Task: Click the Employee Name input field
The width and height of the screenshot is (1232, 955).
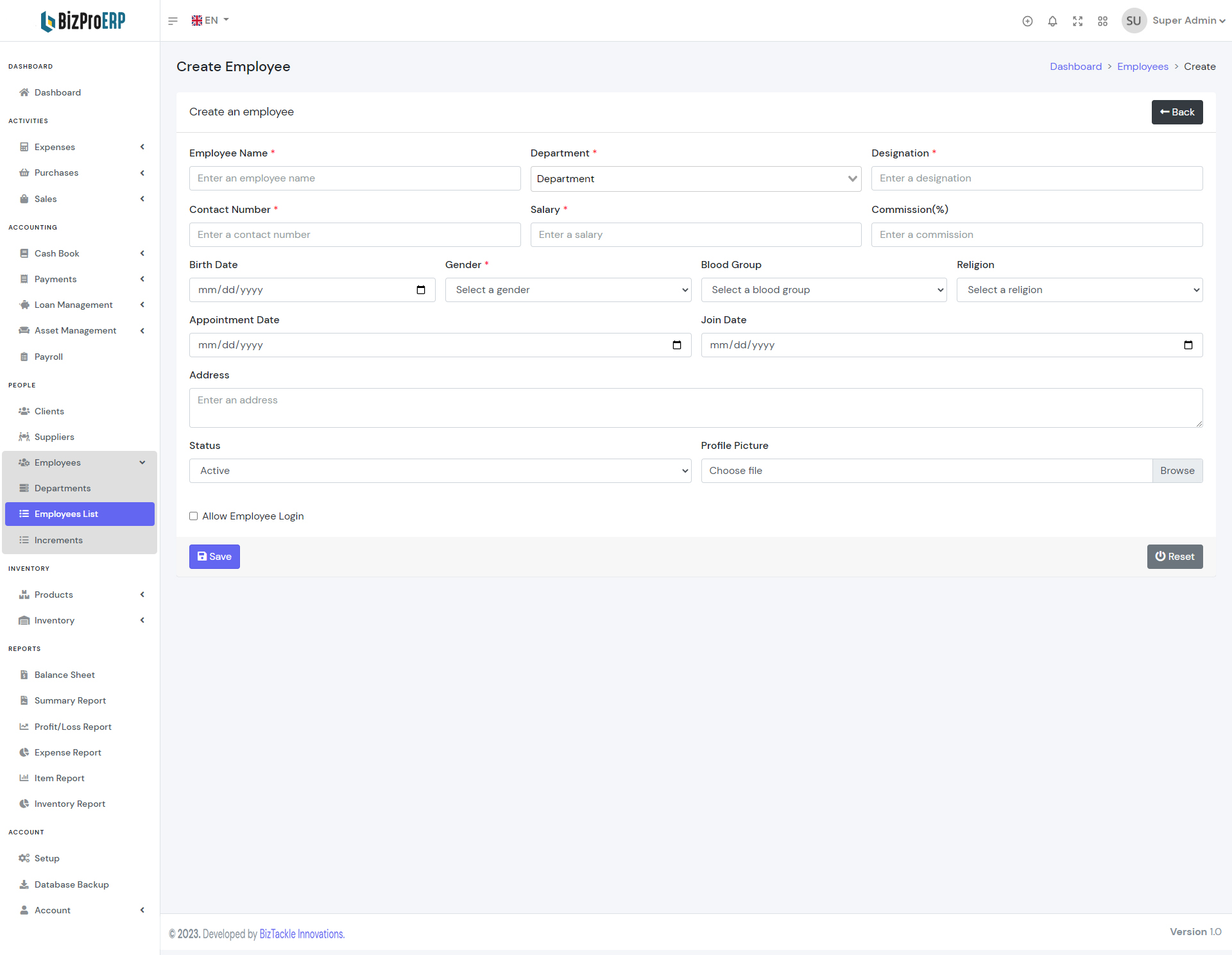Action: (355, 178)
